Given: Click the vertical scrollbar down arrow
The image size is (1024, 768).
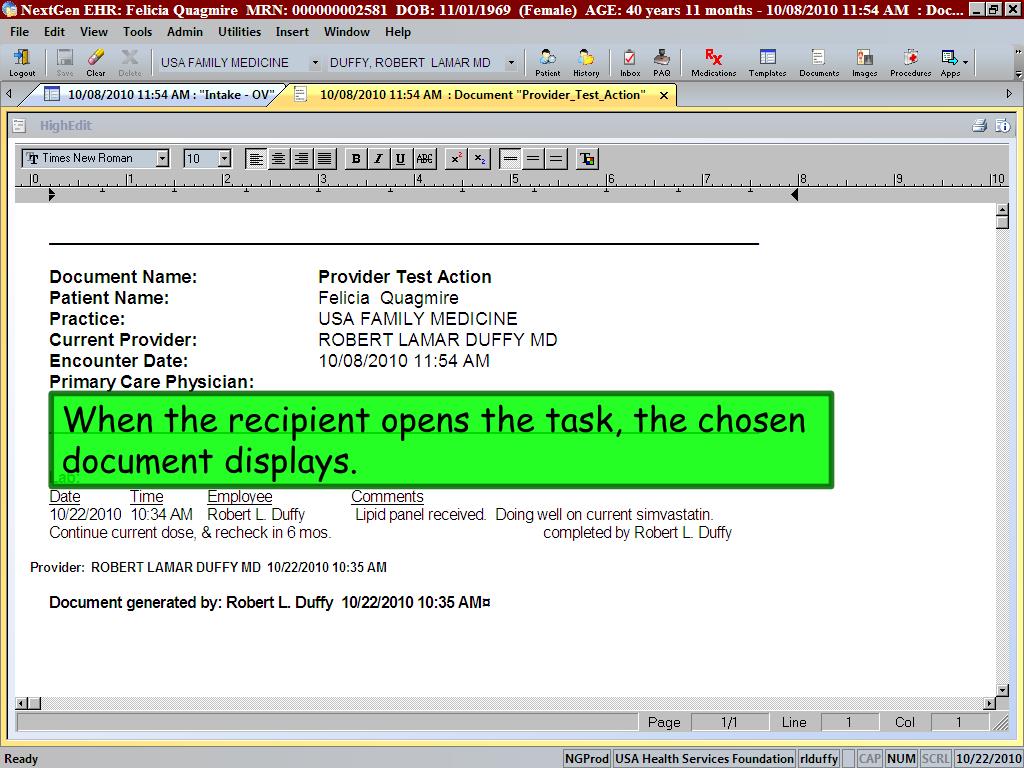Looking at the screenshot, I should tap(1002, 690).
